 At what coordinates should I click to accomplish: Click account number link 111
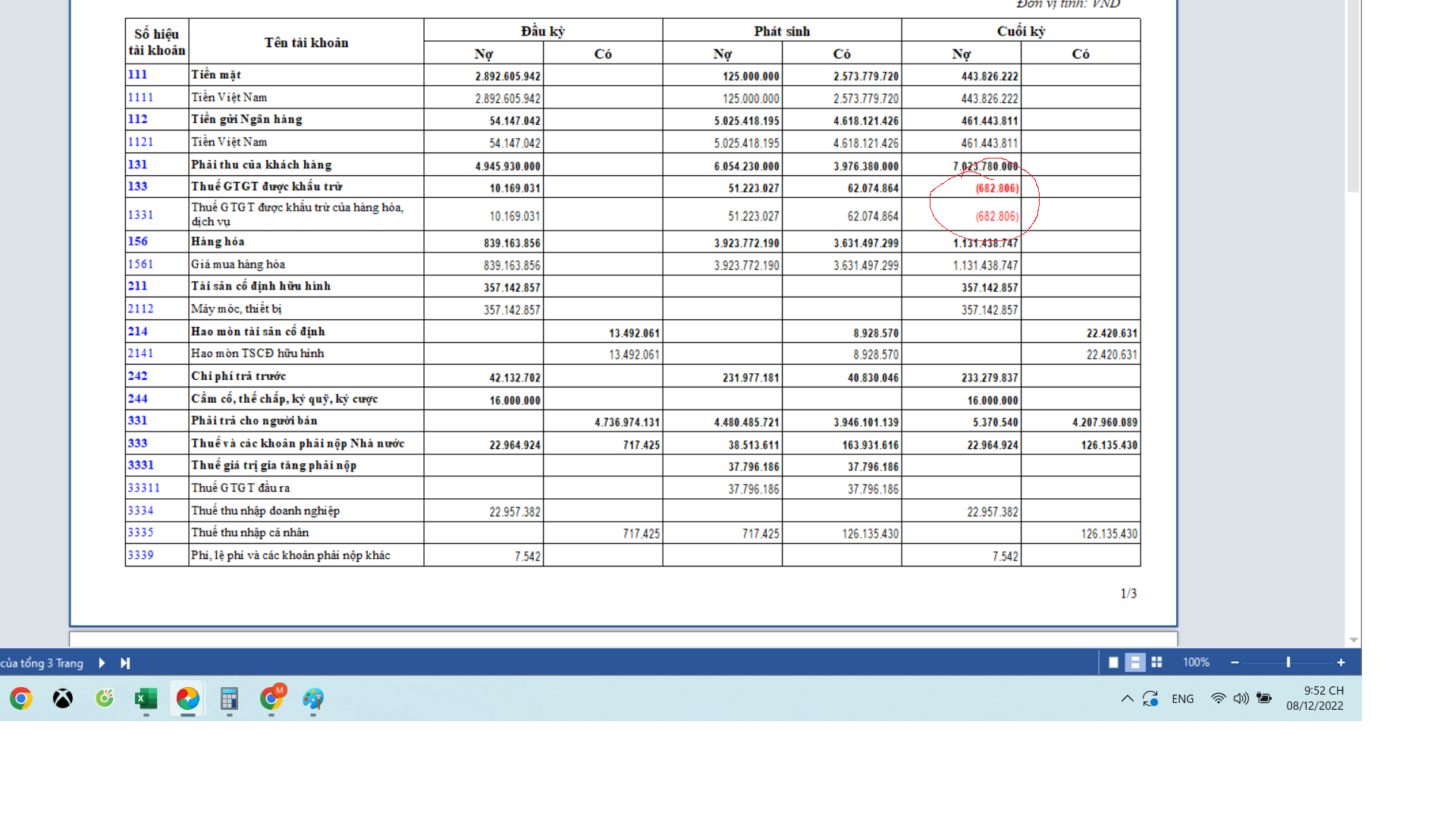tap(137, 74)
